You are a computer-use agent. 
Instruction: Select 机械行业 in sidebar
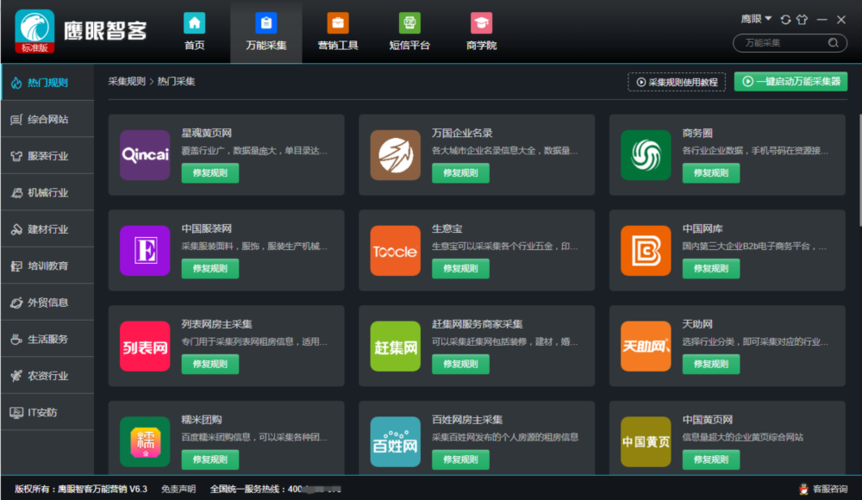click(x=47, y=192)
